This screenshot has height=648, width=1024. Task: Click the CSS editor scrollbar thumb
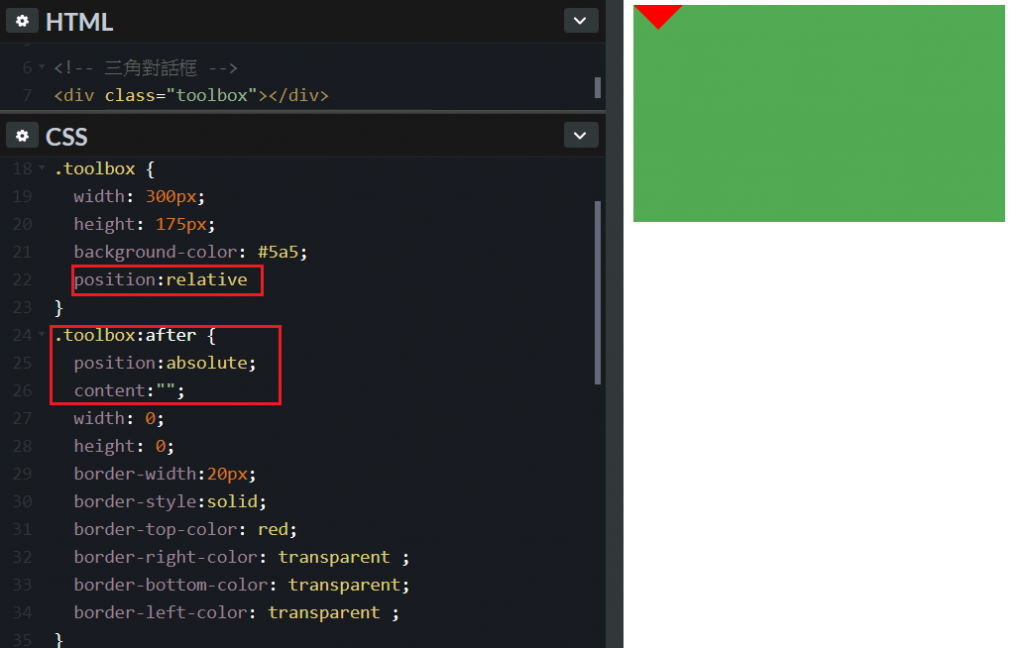pyautogui.click(x=598, y=293)
